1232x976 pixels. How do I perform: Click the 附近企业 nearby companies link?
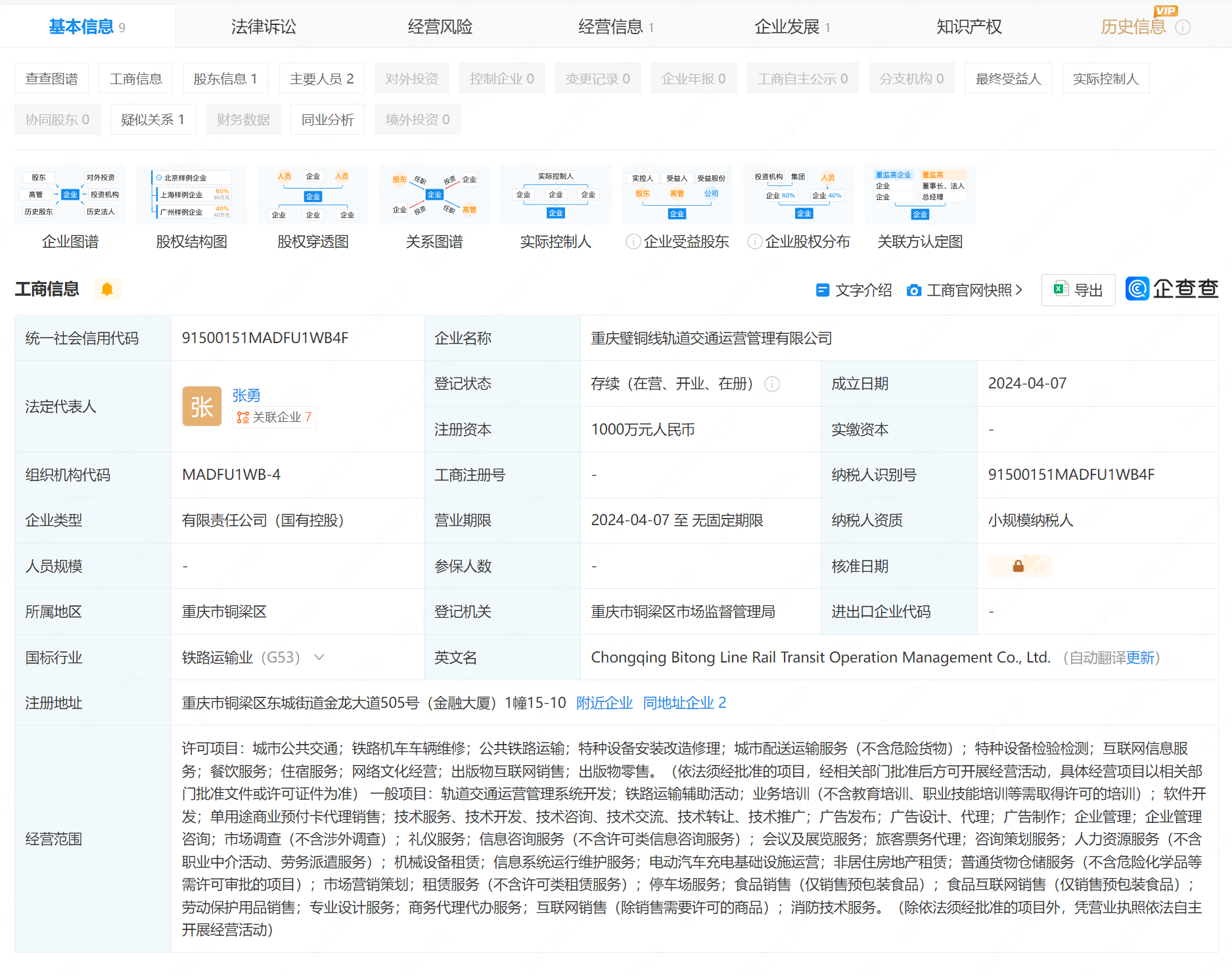tap(604, 703)
